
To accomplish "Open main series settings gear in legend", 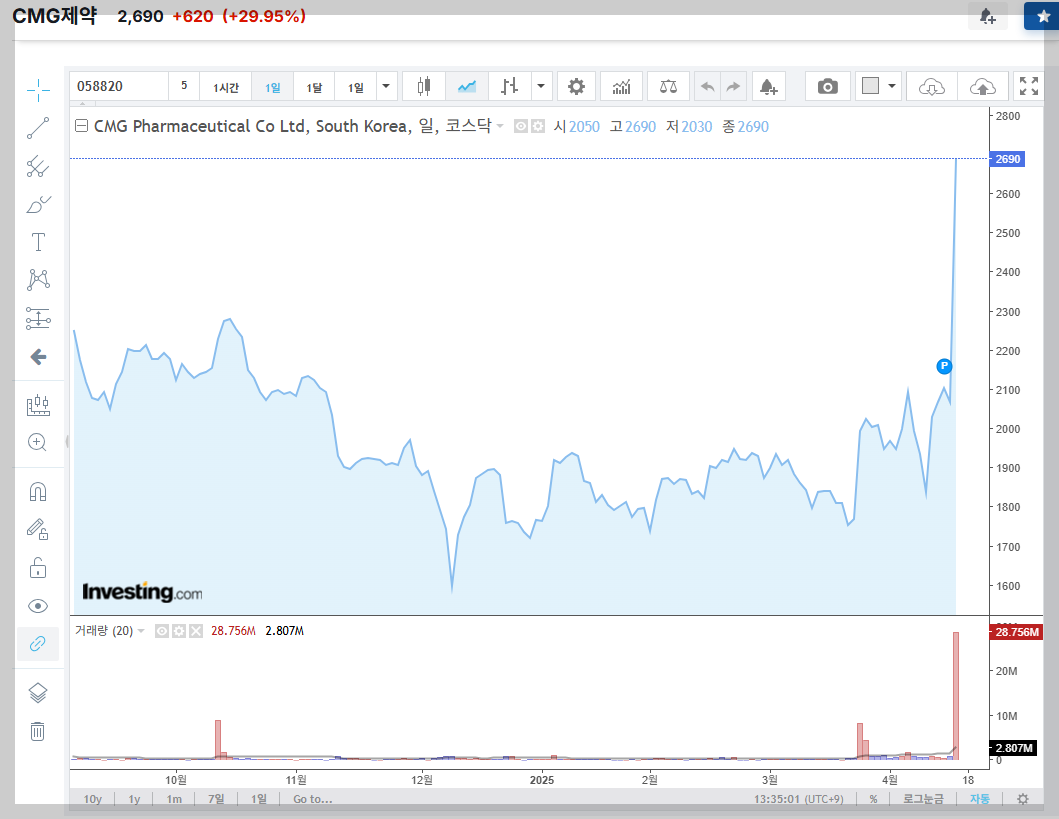I will (538, 126).
